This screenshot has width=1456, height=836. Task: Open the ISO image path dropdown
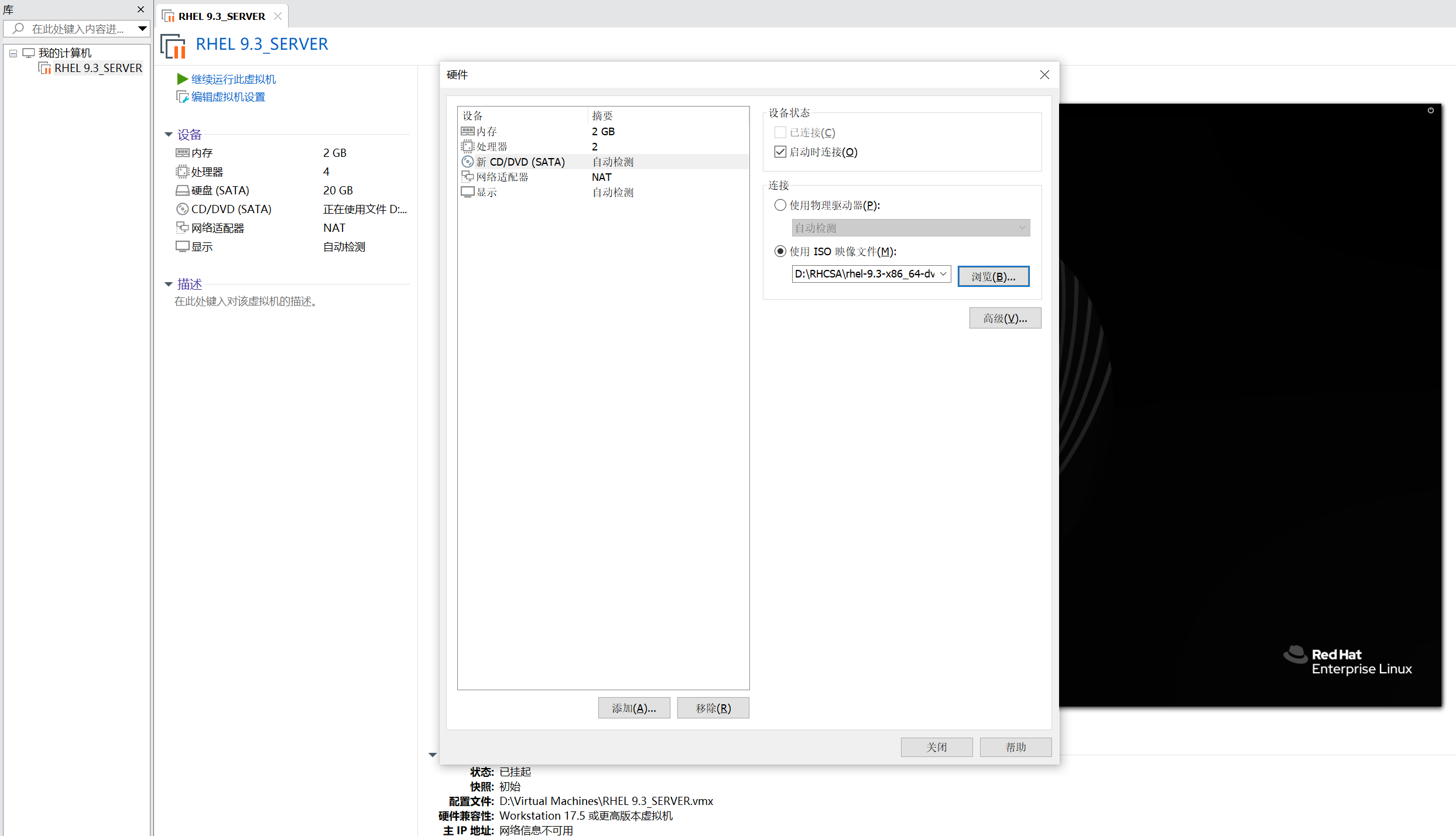(943, 273)
